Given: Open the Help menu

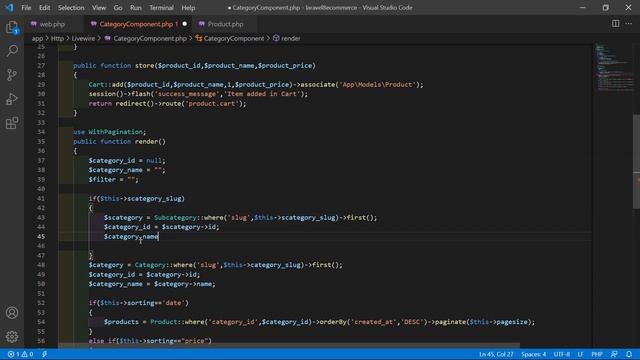Looking at the screenshot, I should coord(188,8).
